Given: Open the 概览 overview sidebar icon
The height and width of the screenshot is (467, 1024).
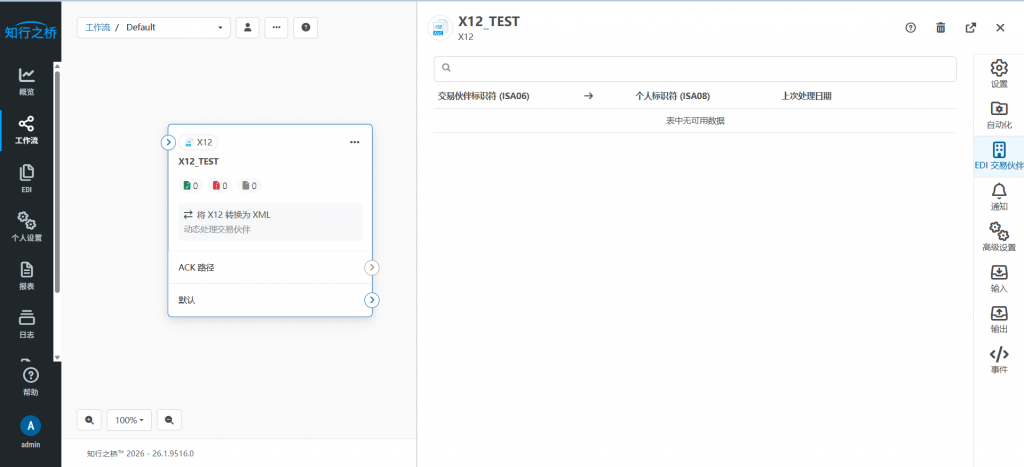Looking at the screenshot, I should tap(27, 82).
